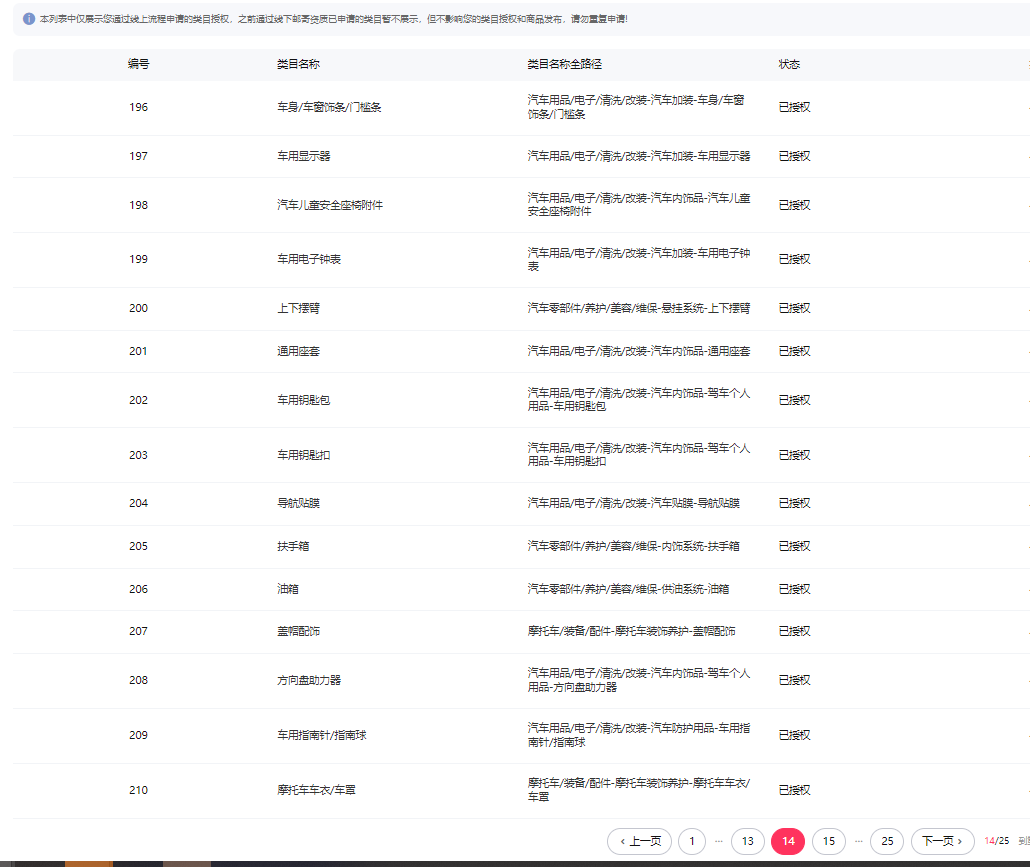The image size is (1030, 867).
Task: Select category name 车用显示器 in row 197
Action: click(x=303, y=156)
